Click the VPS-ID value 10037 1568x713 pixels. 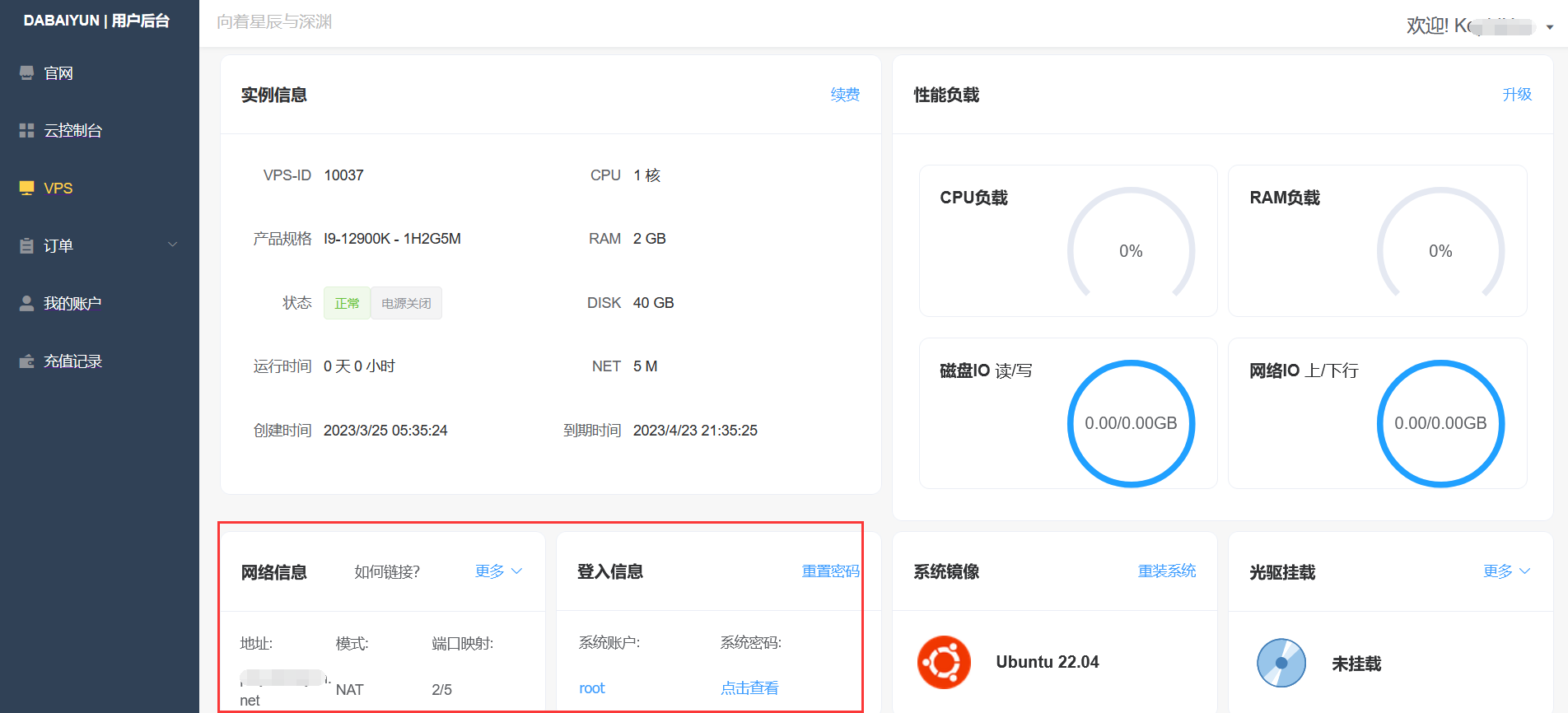point(343,175)
